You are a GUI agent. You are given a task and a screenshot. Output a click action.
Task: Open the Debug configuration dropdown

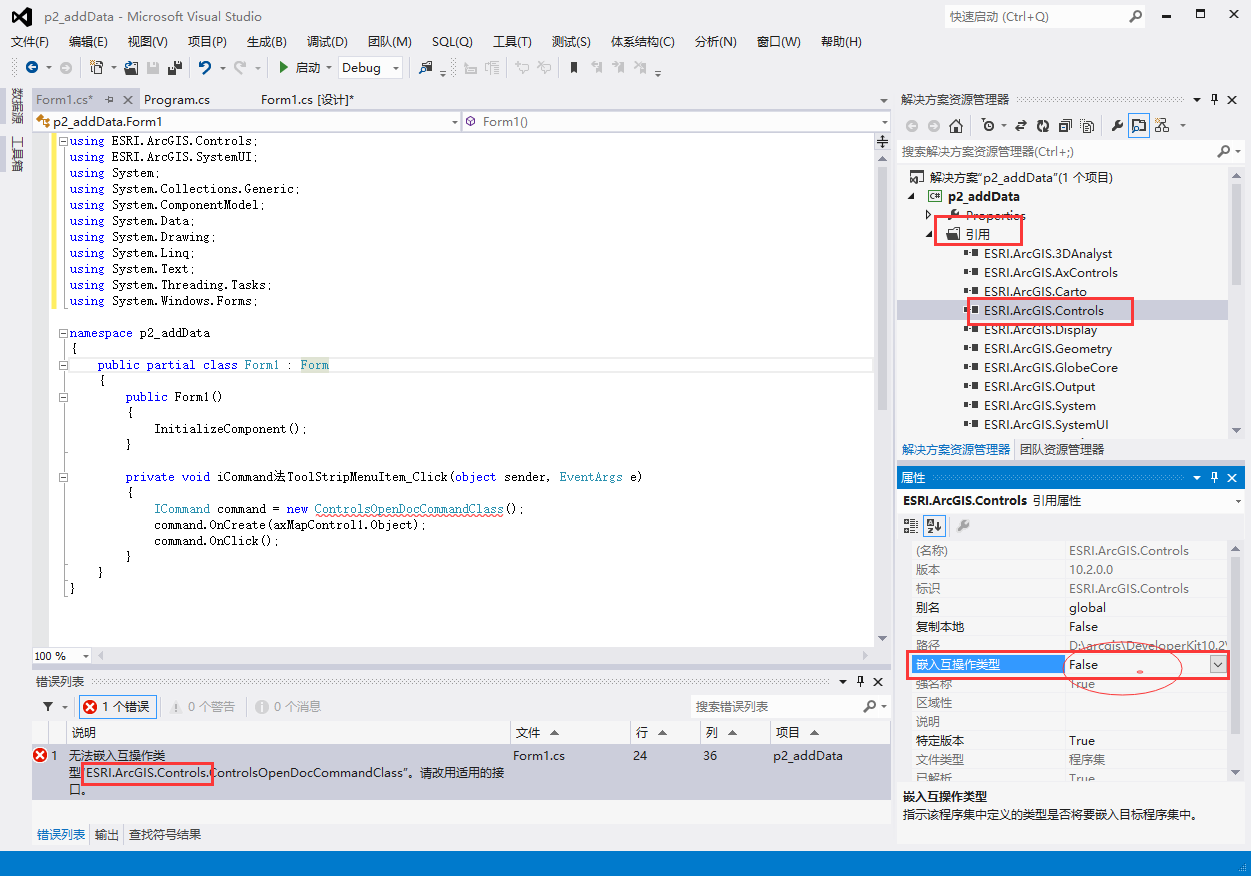[x=396, y=68]
